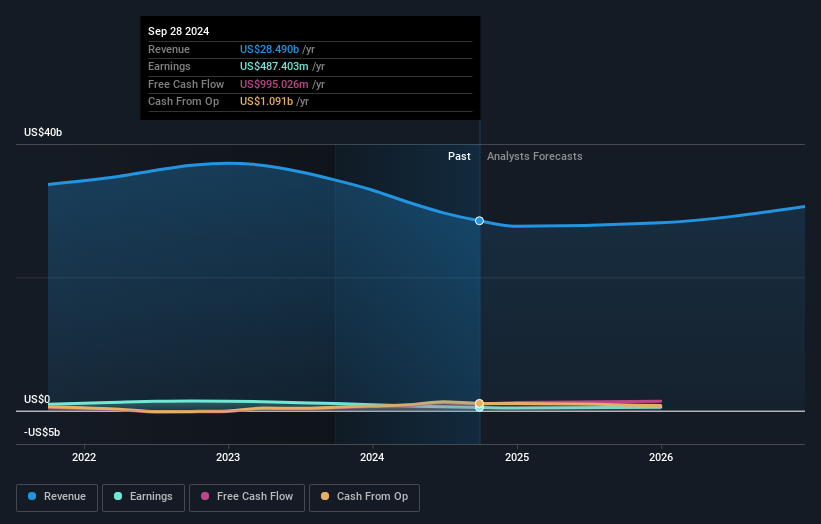Viewport: 821px width, 524px height.
Task: Click the US$1.091b cash from op value
Action: tap(267, 102)
